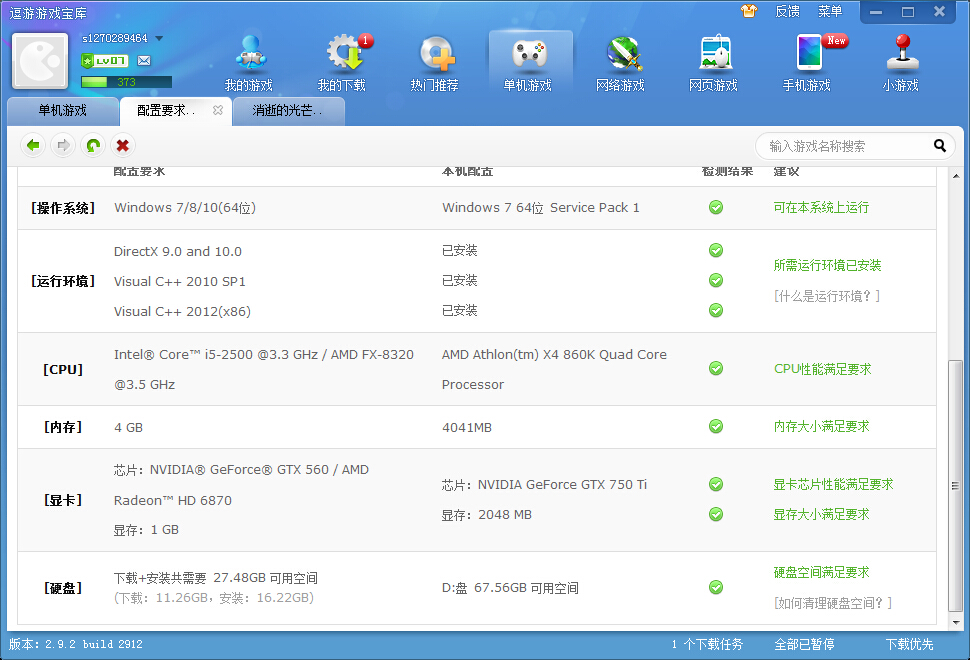Open 小游戏 joystick icon
This screenshot has height=660, width=970.
click(x=903, y=52)
